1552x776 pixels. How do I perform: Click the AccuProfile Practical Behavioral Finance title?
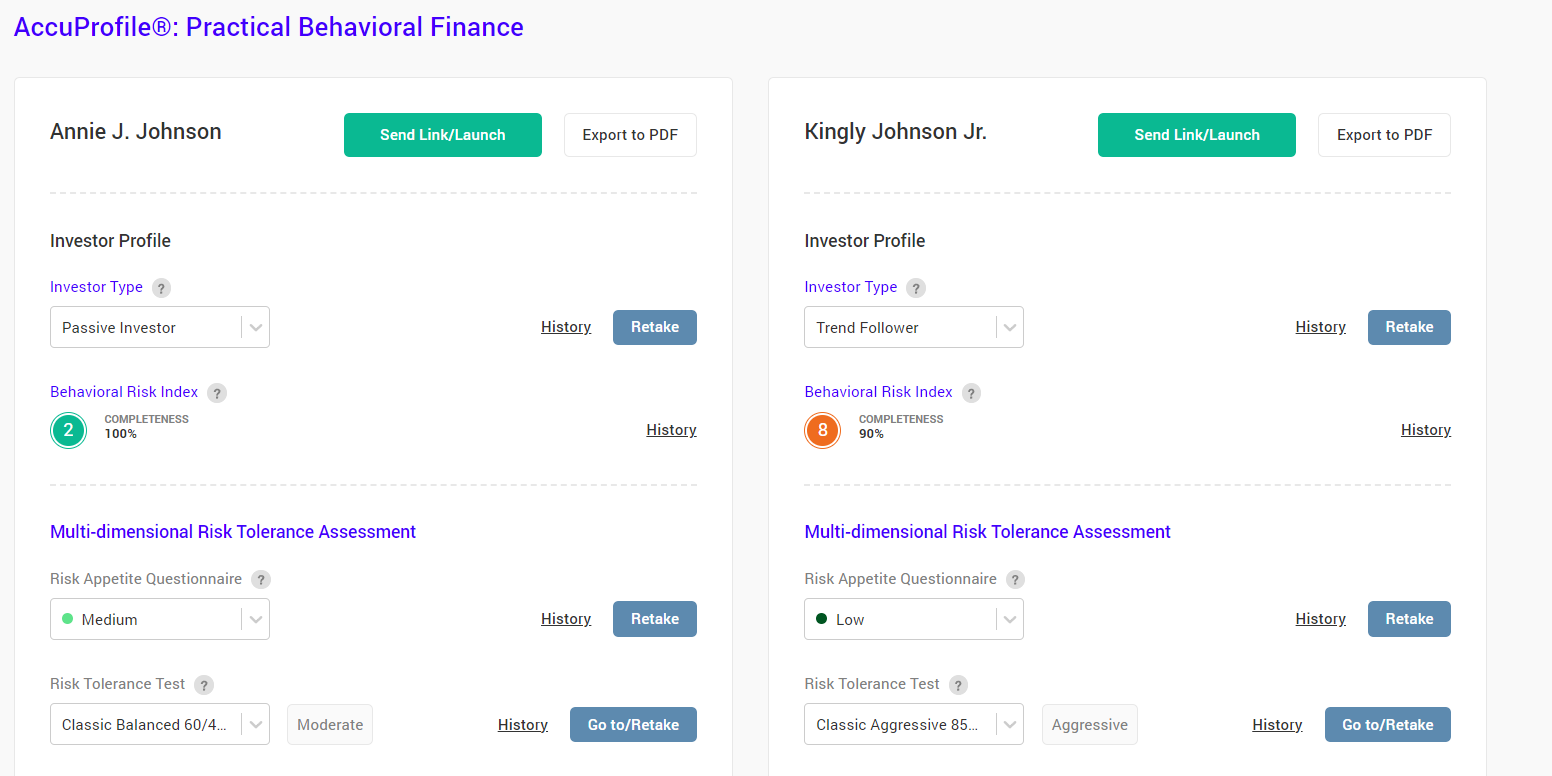268,27
